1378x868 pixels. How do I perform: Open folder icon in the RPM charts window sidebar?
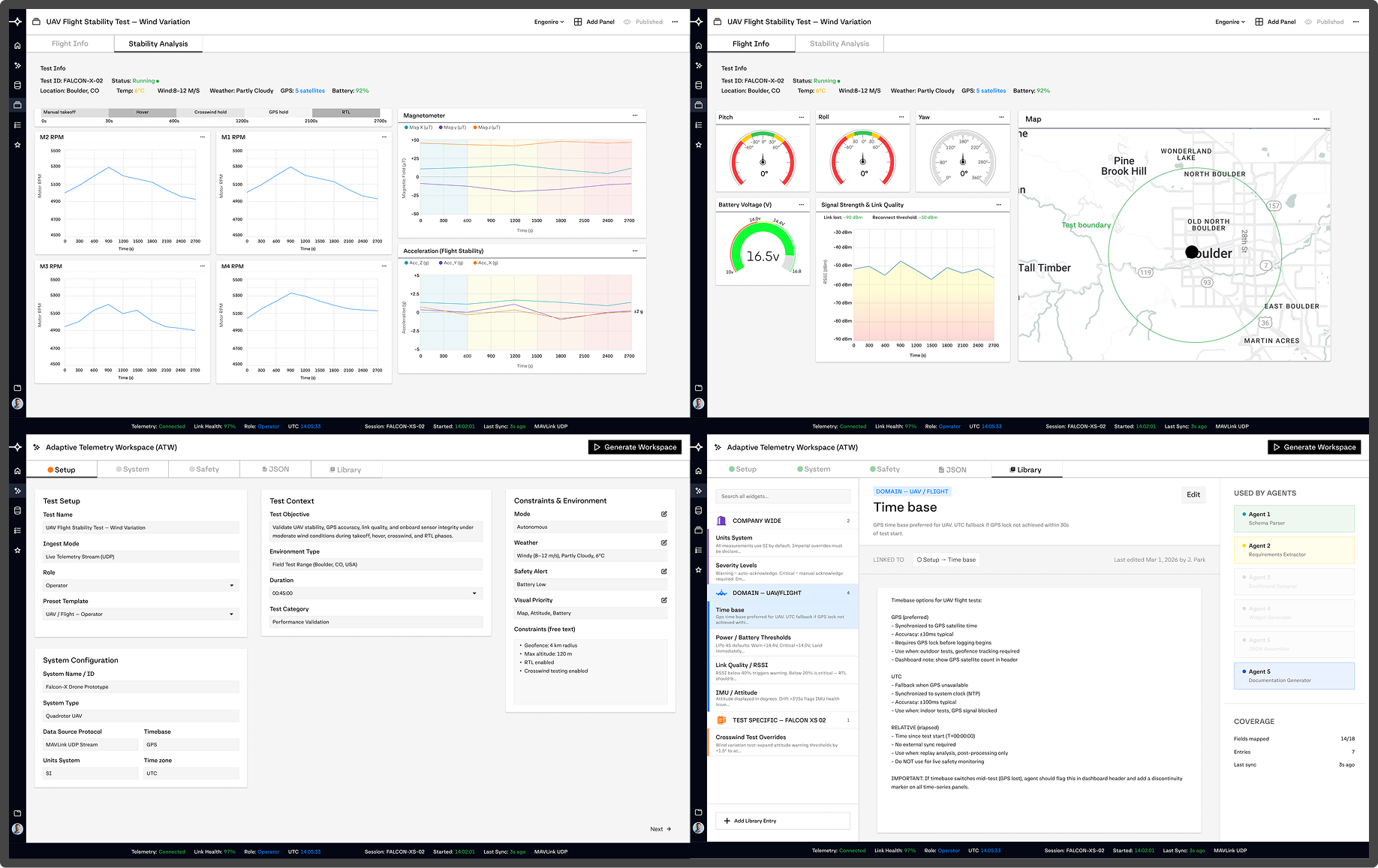[17, 388]
